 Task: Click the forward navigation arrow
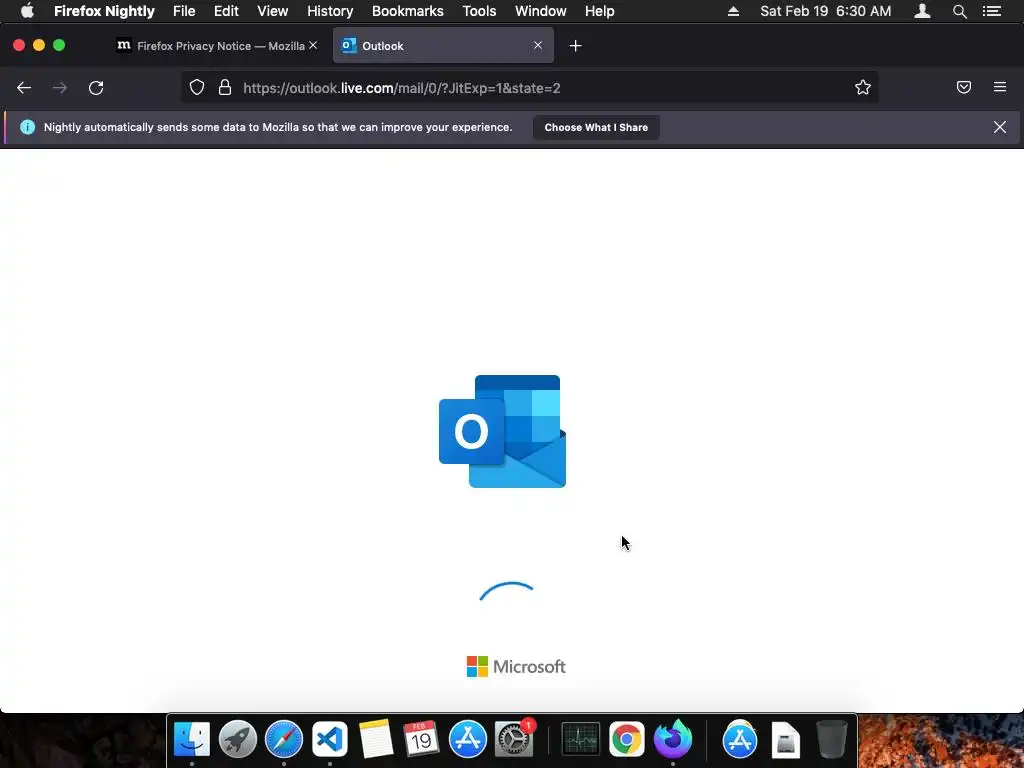(x=59, y=88)
